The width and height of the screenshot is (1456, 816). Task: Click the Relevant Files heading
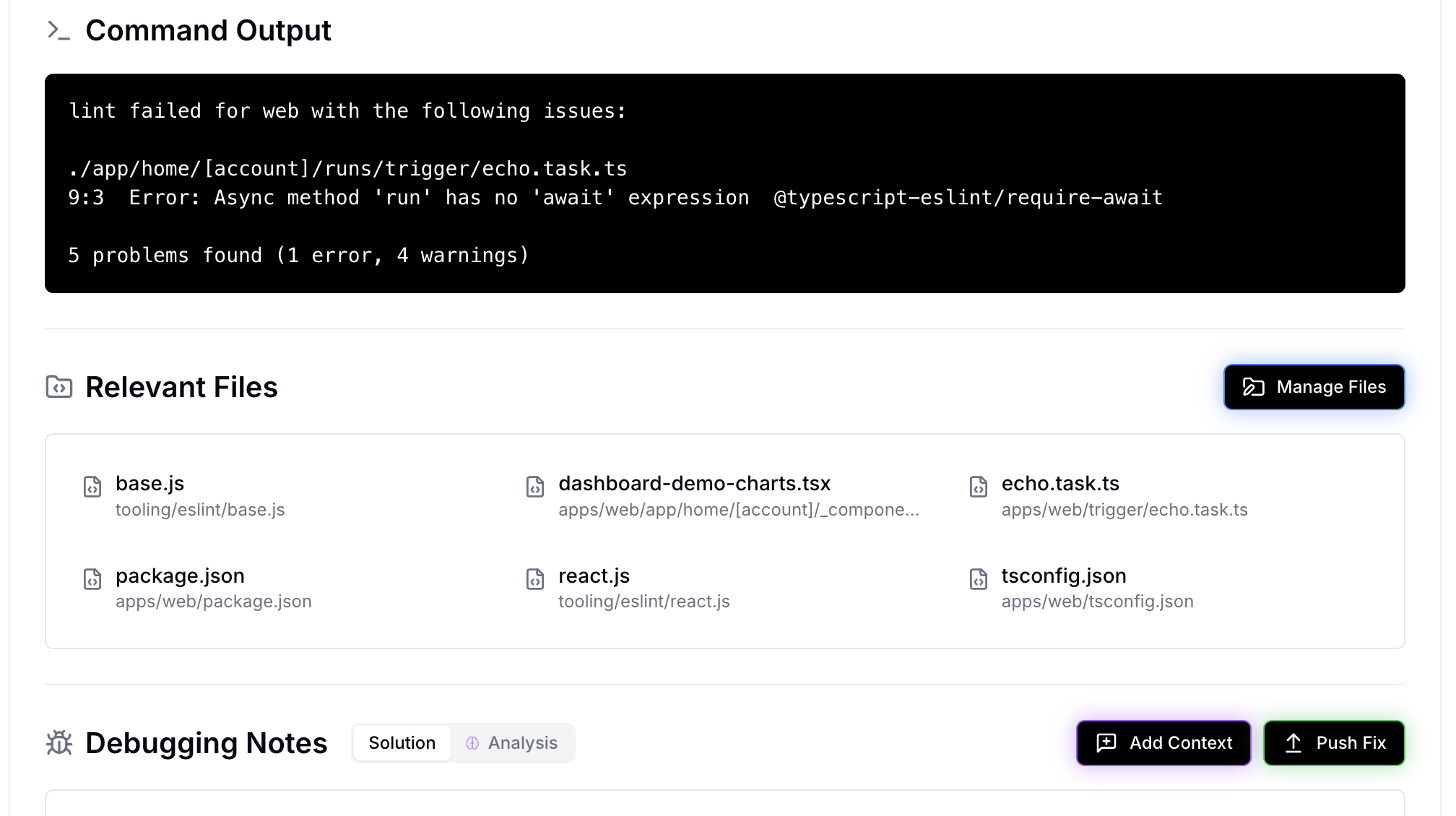click(181, 387)
